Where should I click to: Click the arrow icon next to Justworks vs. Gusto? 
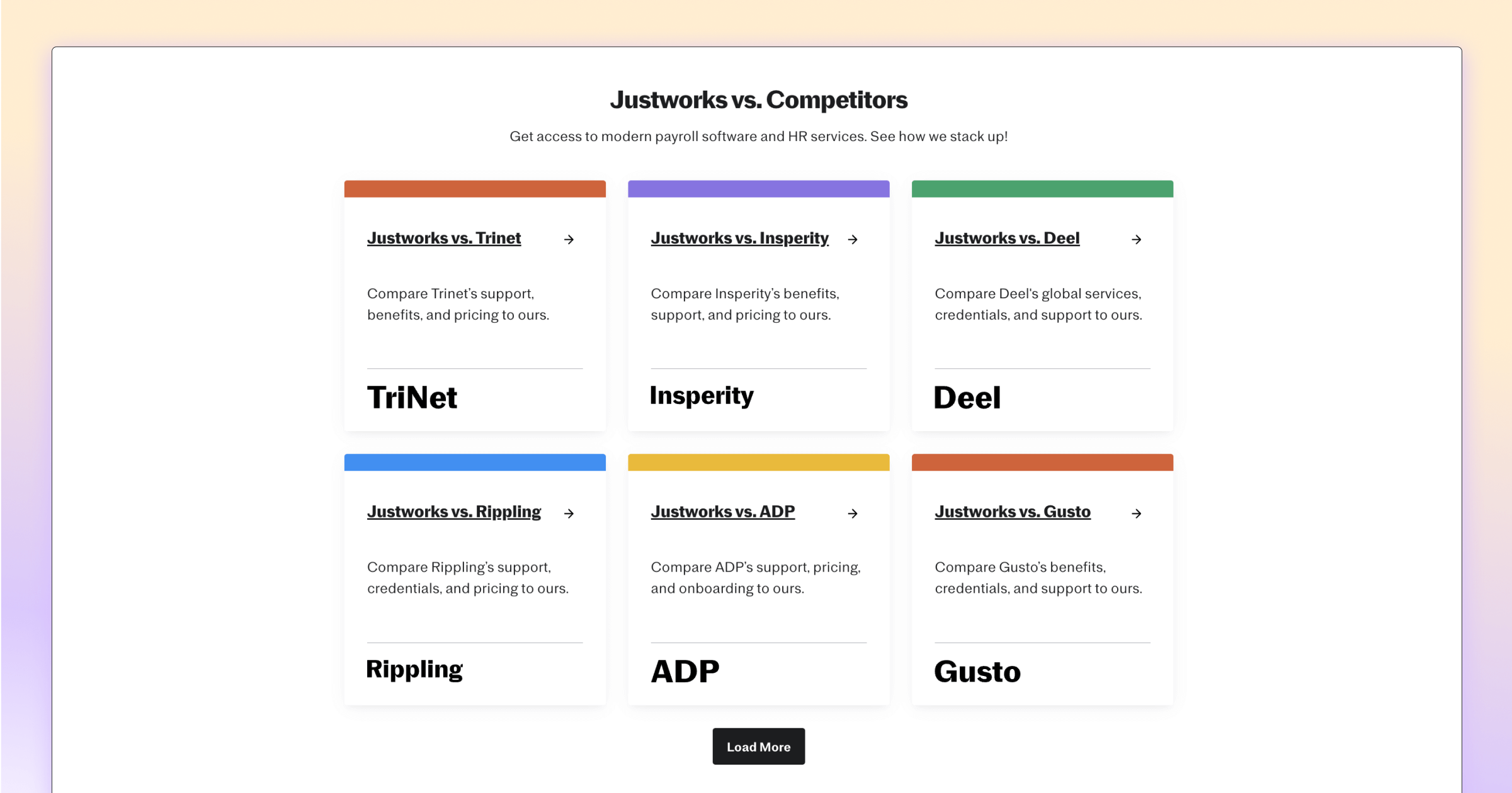click(1136, 513)
